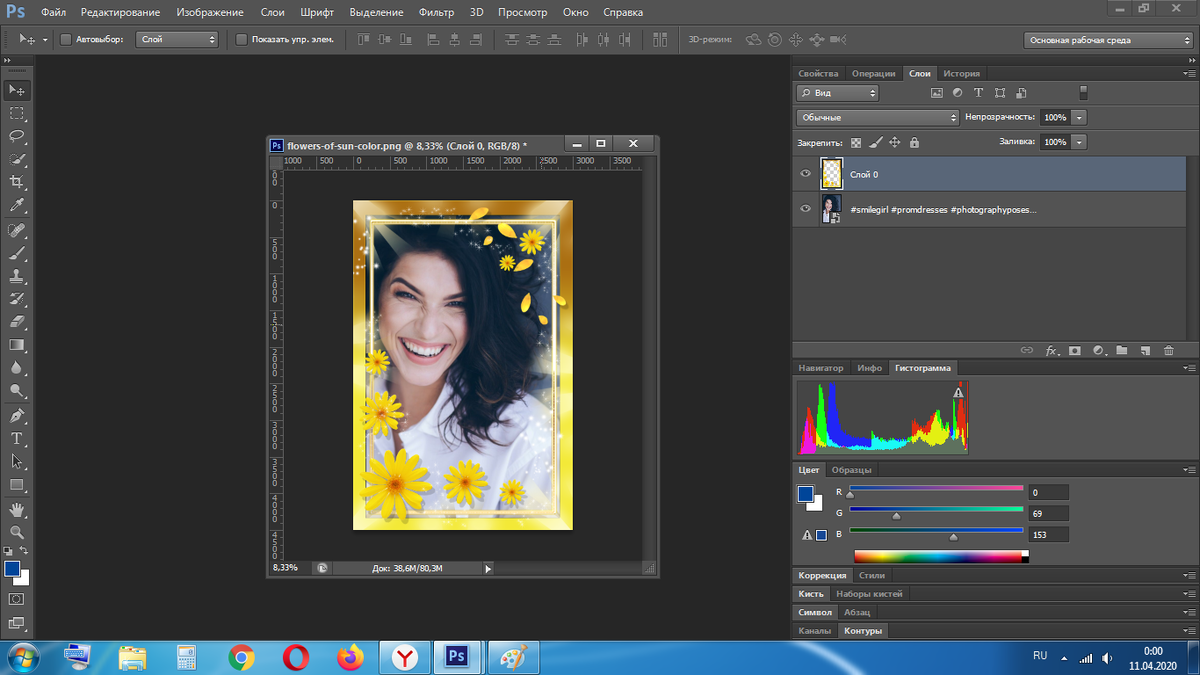This screenshot has height=675, width=1200.
Task: Select the Hand tool
Action: [17, 510]
